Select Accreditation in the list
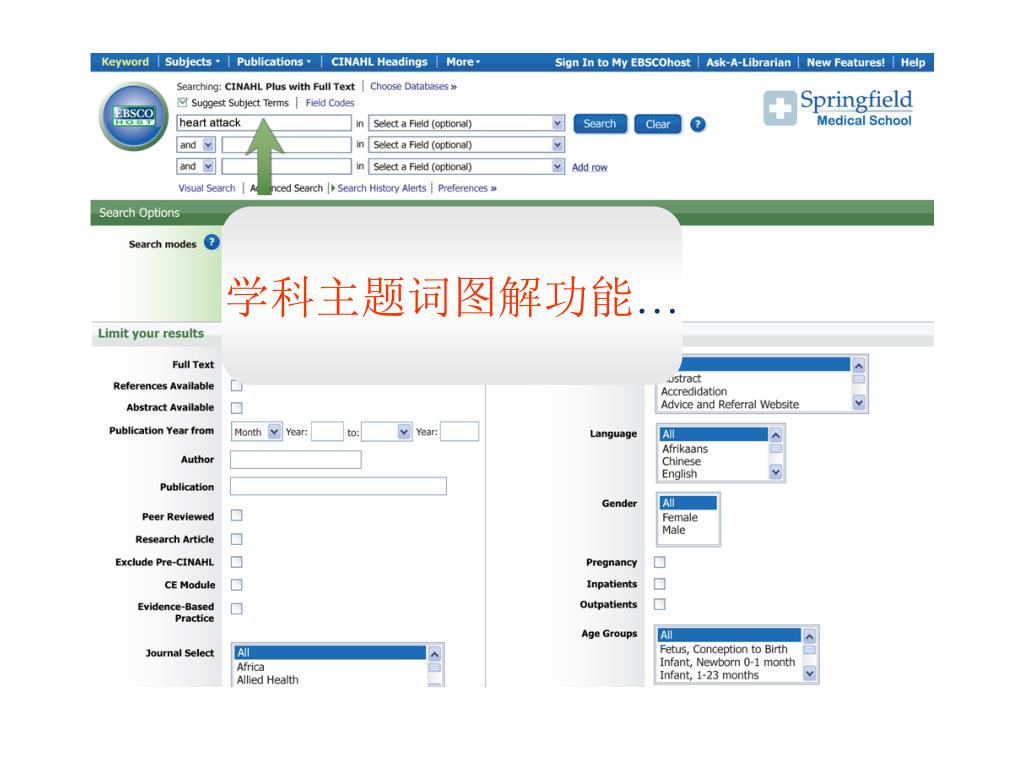The height and width of the screenshot is (768, 1024). click(694, 391)
